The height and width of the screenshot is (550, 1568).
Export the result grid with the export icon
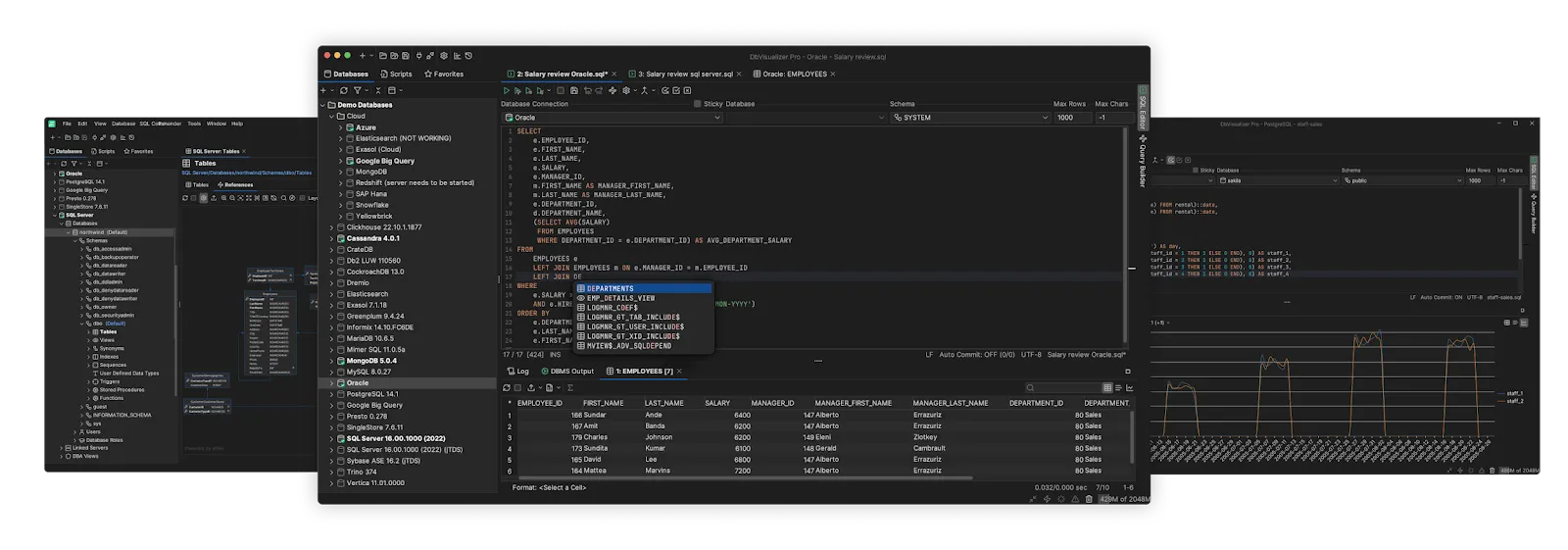[x=531, y=387]
